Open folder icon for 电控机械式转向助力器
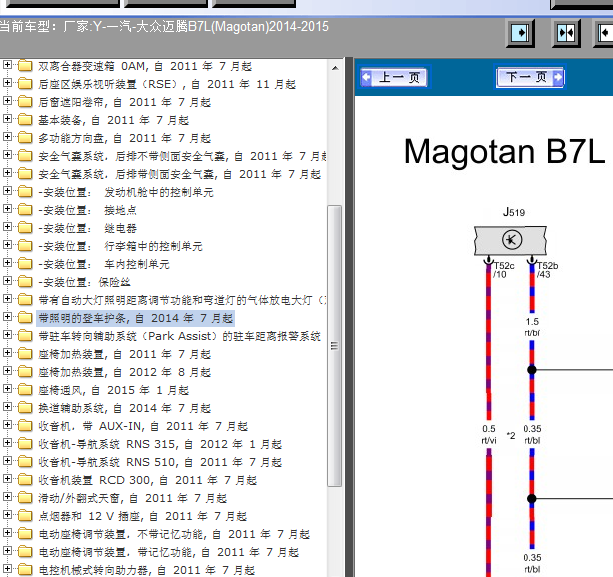 [25, 570]
